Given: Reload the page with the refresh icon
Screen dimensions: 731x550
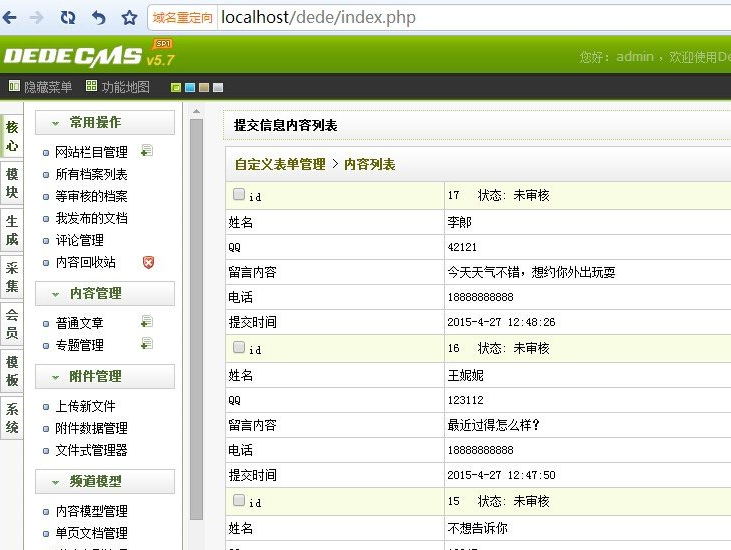Looking at the screenshot, I should click(67, 18).
